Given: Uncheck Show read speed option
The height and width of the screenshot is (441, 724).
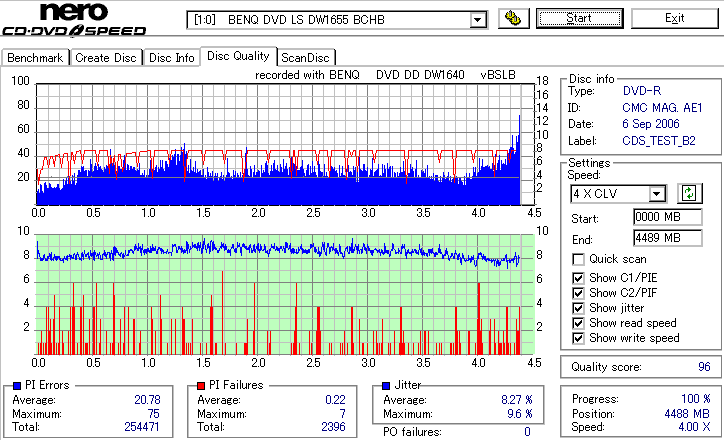Looking at the screenshot, I should point(578,323).
